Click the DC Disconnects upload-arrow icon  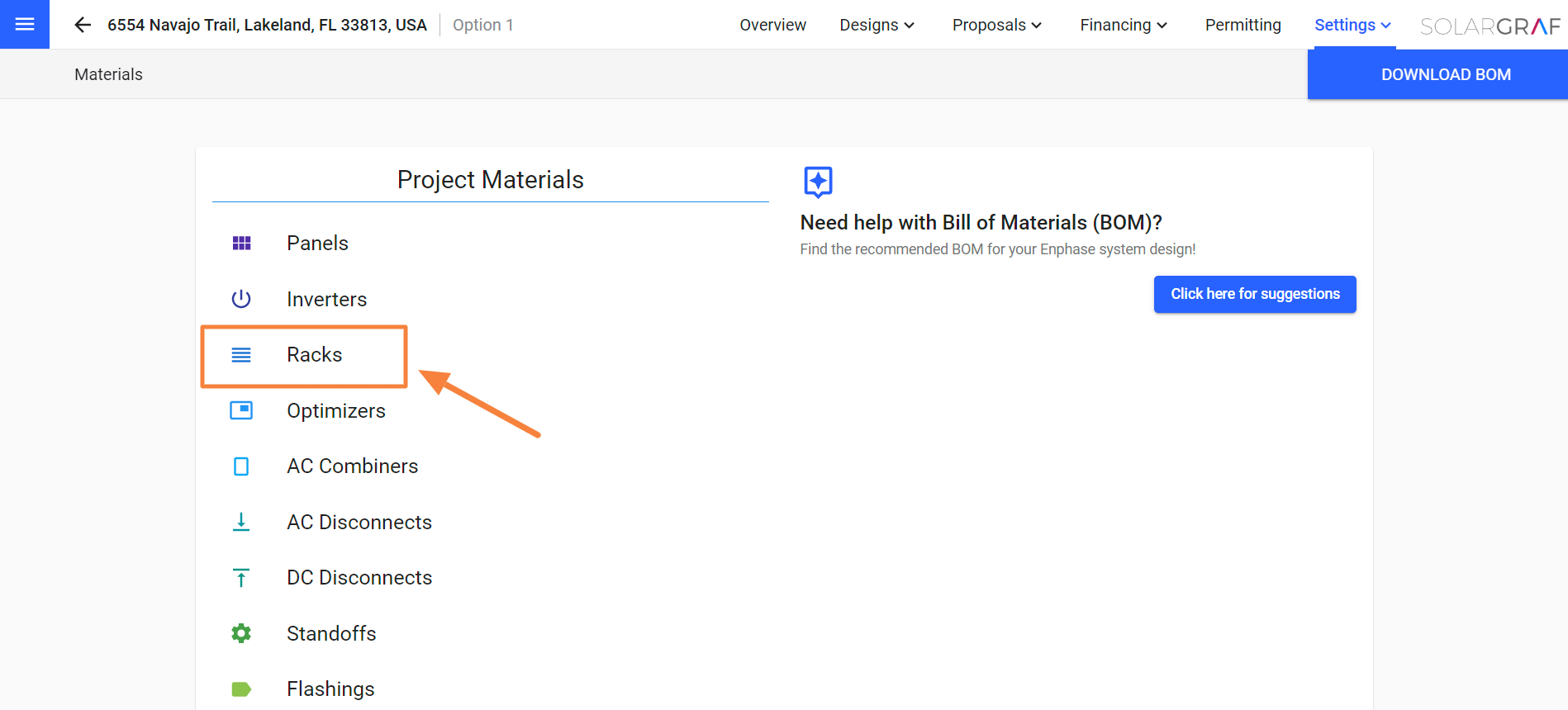(x=241, y=578)
